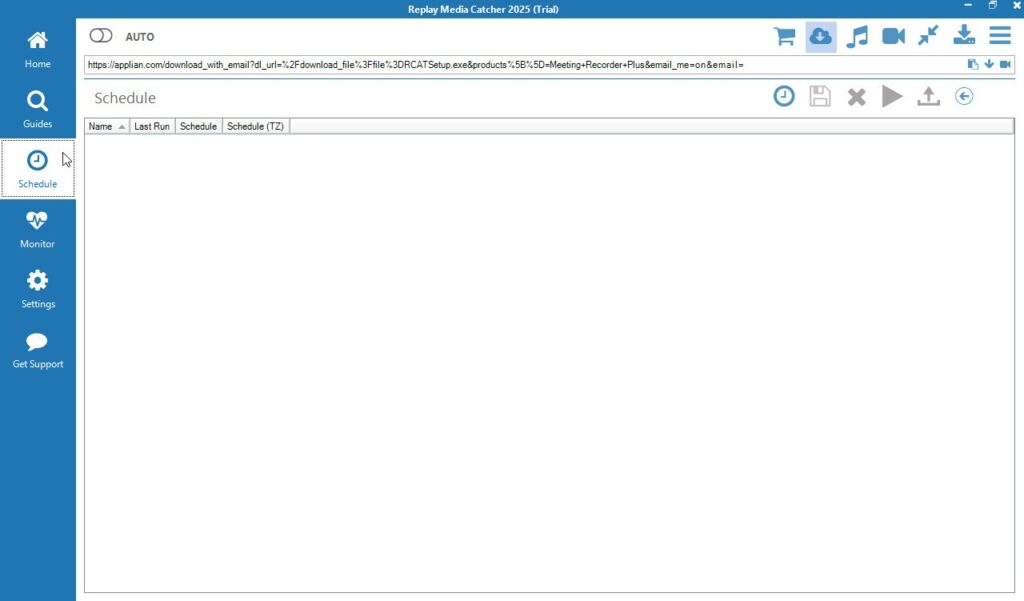Screen dimensions: 1024x601
Task: Click the AUTO label text
Action: (x=140, y=37)
